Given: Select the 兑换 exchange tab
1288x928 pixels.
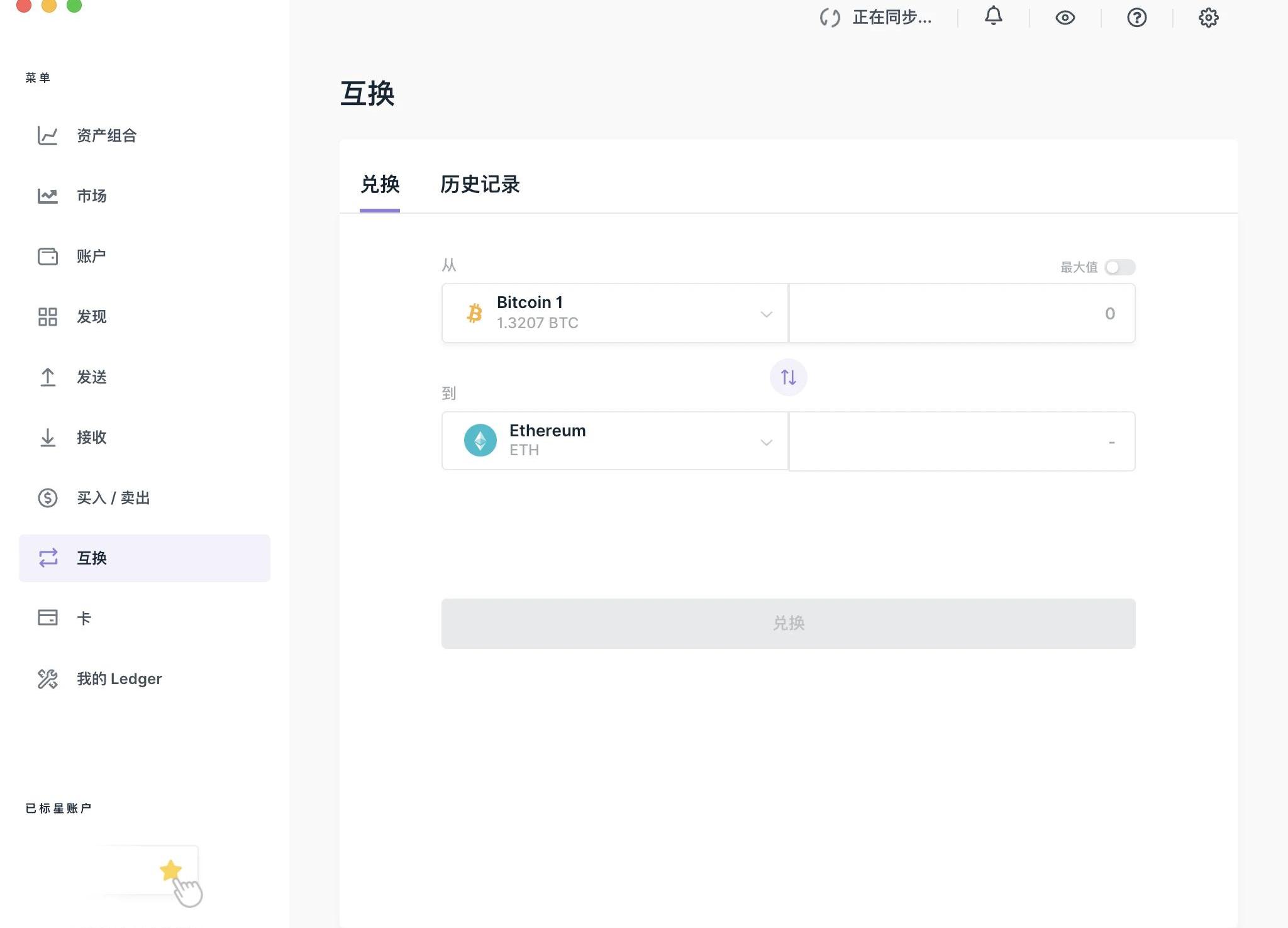Looking at the screenshot, I should [380, 184].
